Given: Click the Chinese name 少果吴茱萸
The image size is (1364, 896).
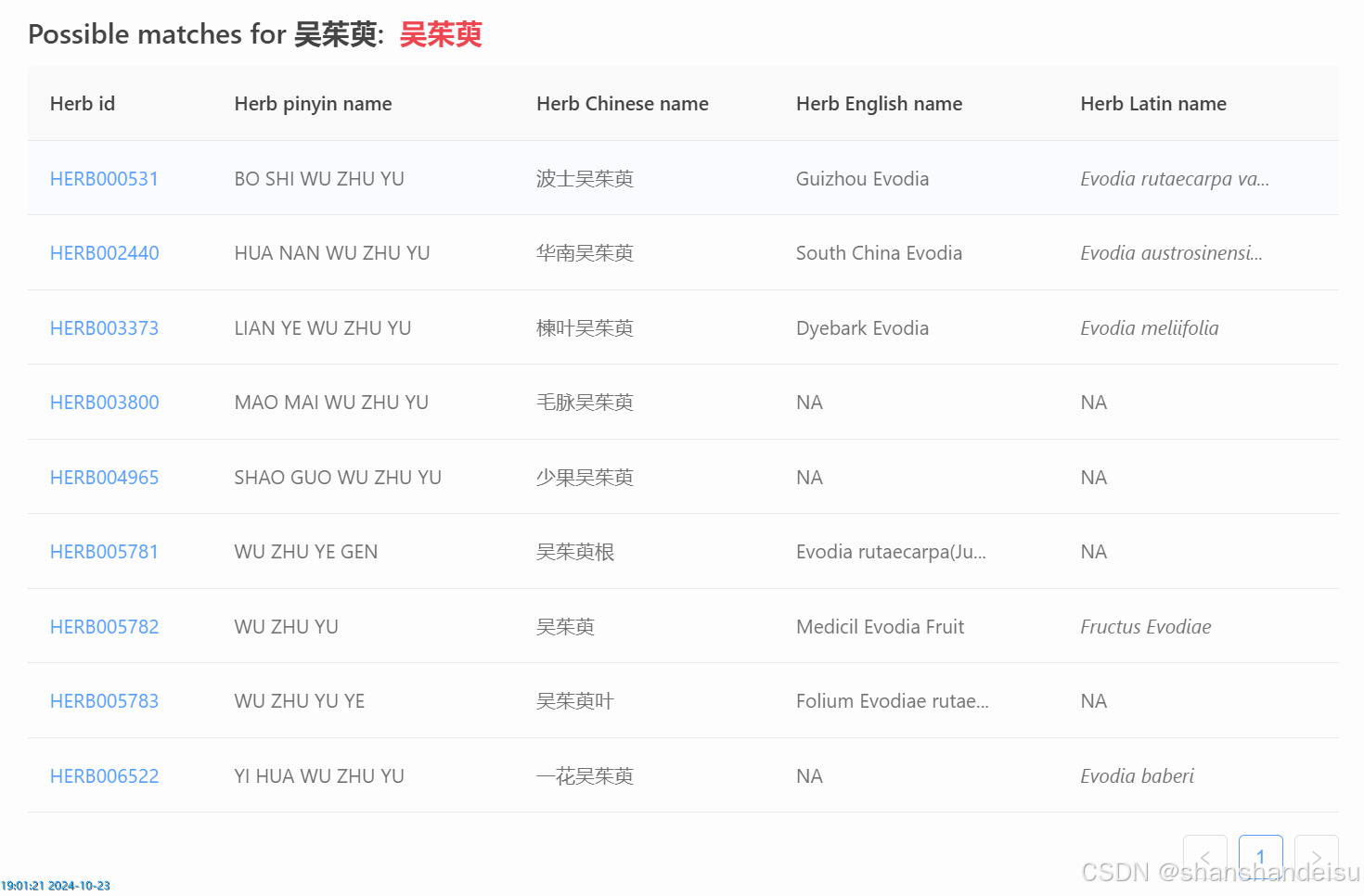Looking at the screenshot, I should tap(585, 478).
